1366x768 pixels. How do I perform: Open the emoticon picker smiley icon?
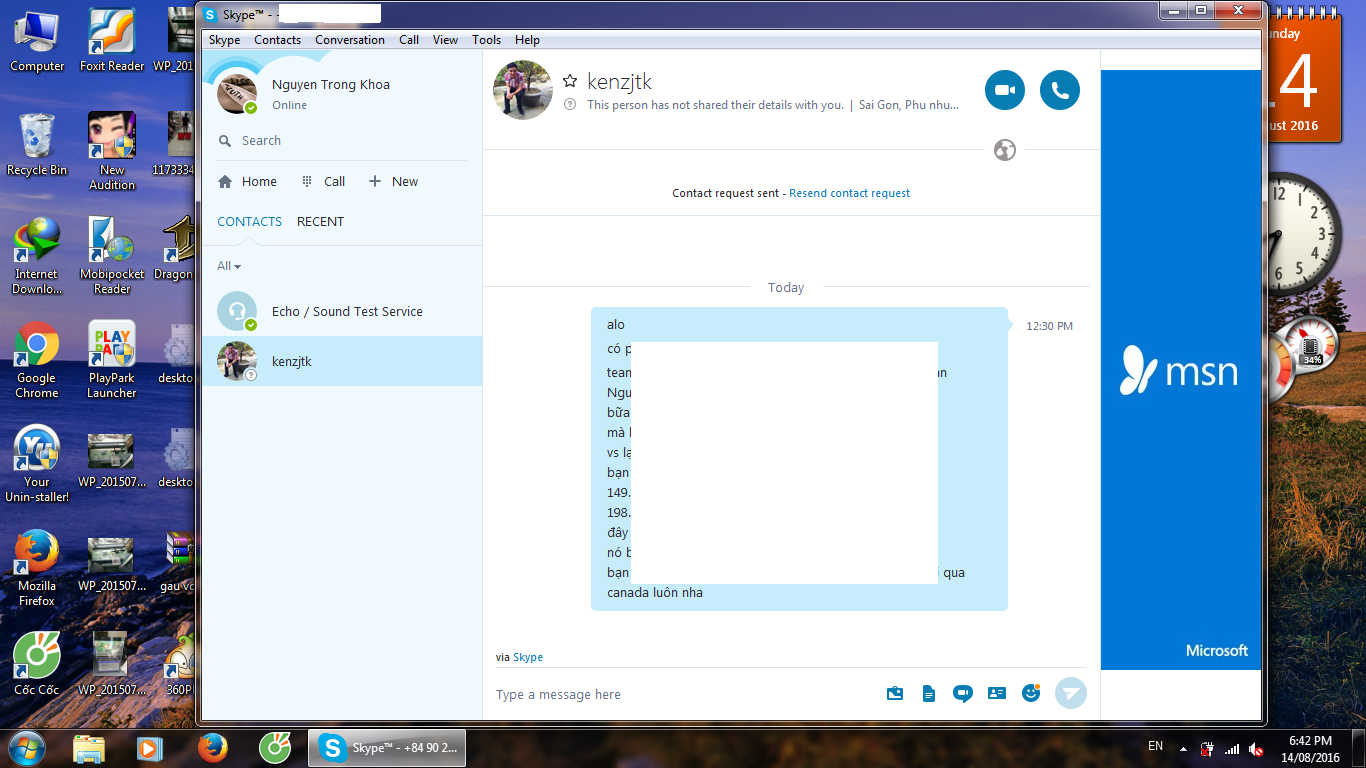pos(1031,692)
